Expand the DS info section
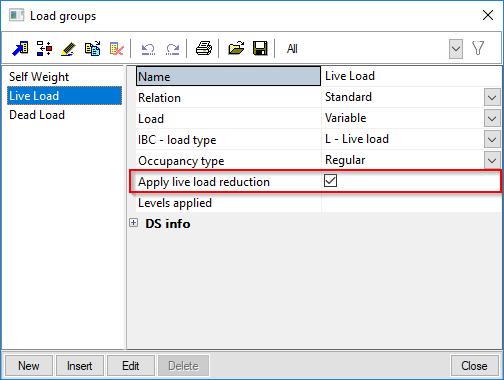The width and height of the screenshot is (504, 380). coord(133,223)
